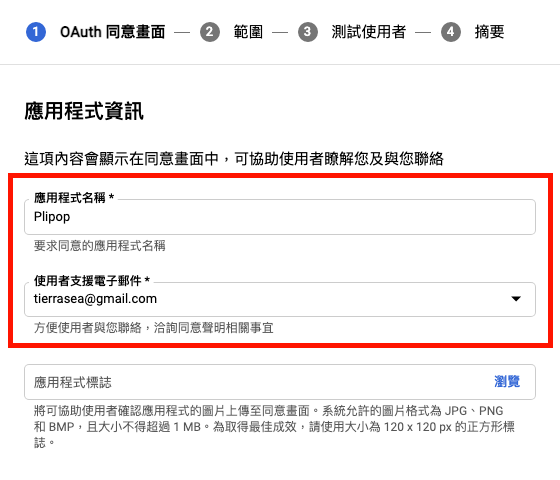Click the 應用程式標誌 logo upload field
This screenshot has width=560, height=480.
[x=280, y=382]
